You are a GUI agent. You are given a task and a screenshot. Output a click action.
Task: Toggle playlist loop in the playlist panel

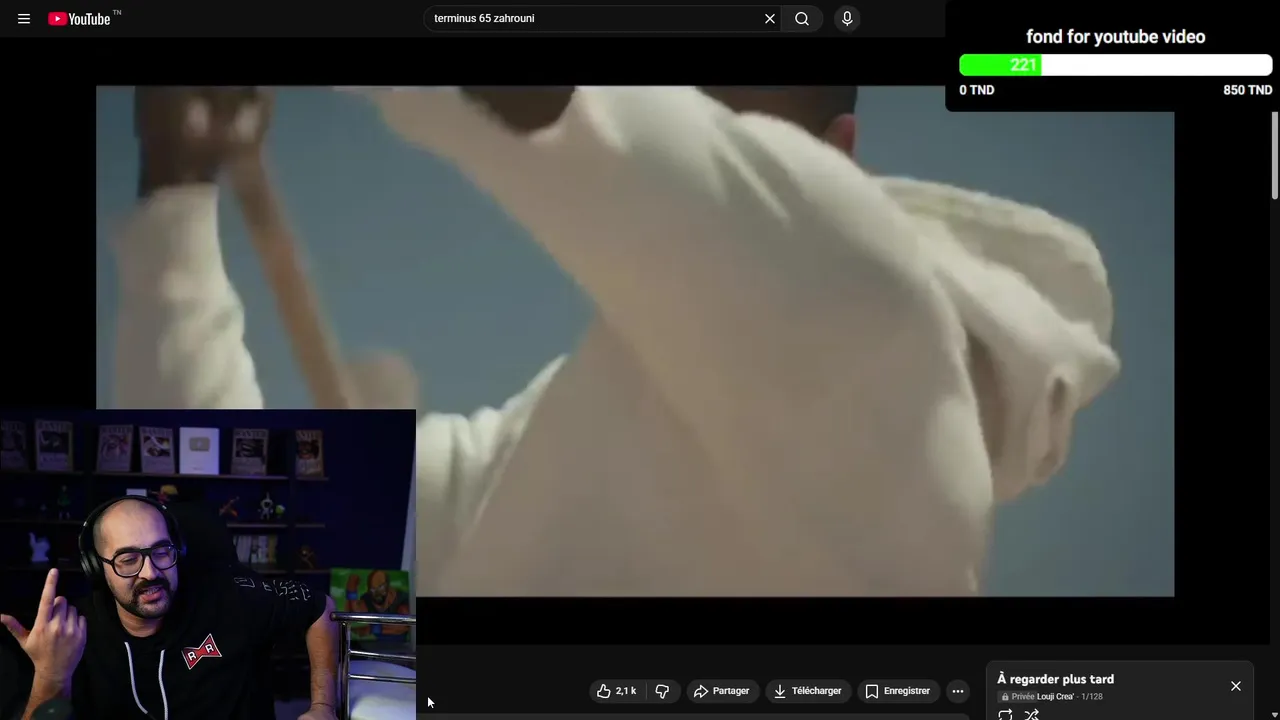pyautogui.click(x=1005, y=714)
